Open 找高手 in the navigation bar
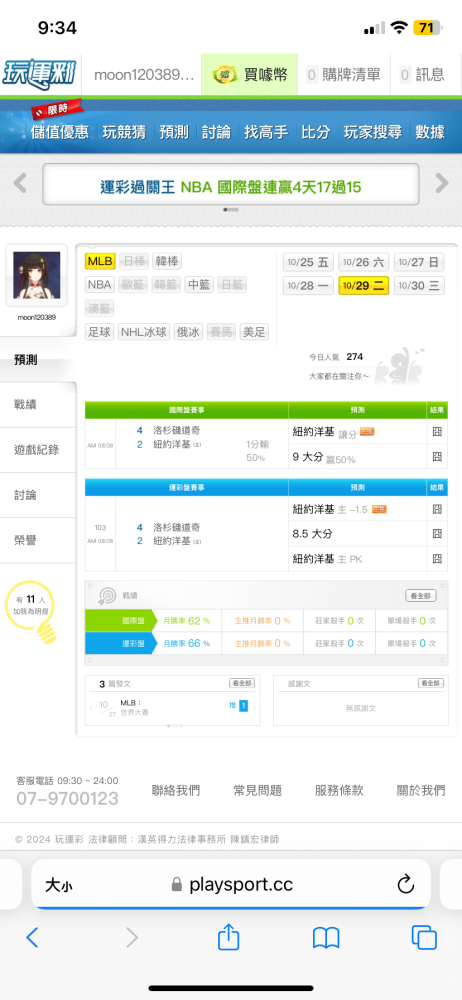The width and height of the screenshot is (462, 1000). pos(265,132)
